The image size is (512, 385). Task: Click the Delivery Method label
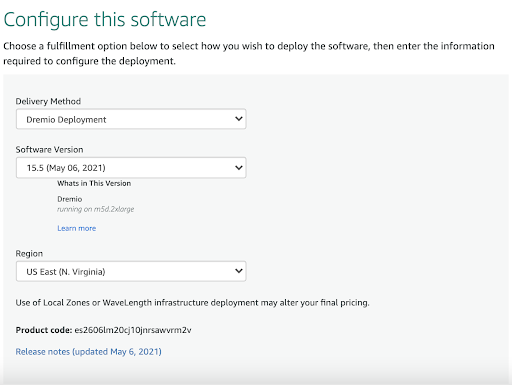[48, 101]
